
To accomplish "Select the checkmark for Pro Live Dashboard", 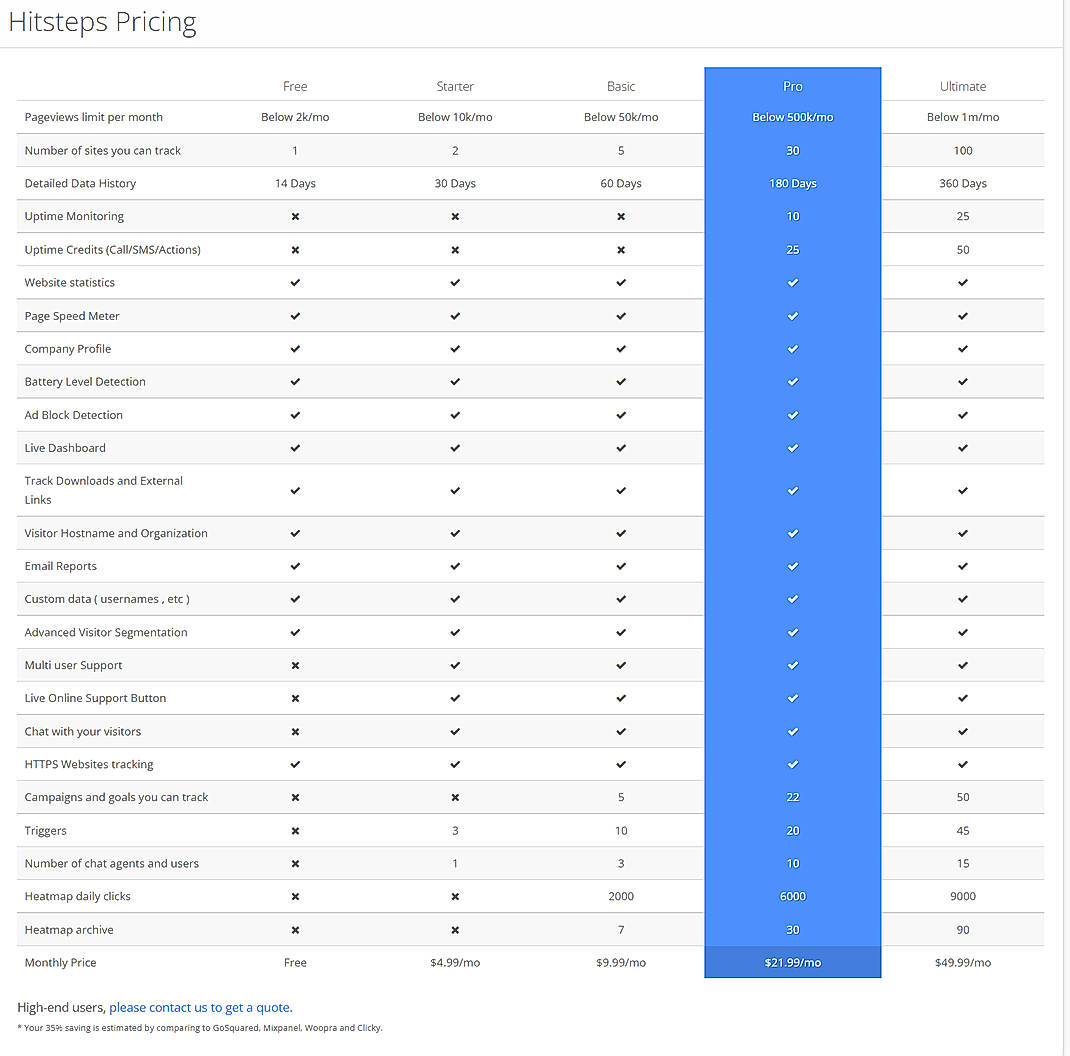I will [x=792, y=447].
